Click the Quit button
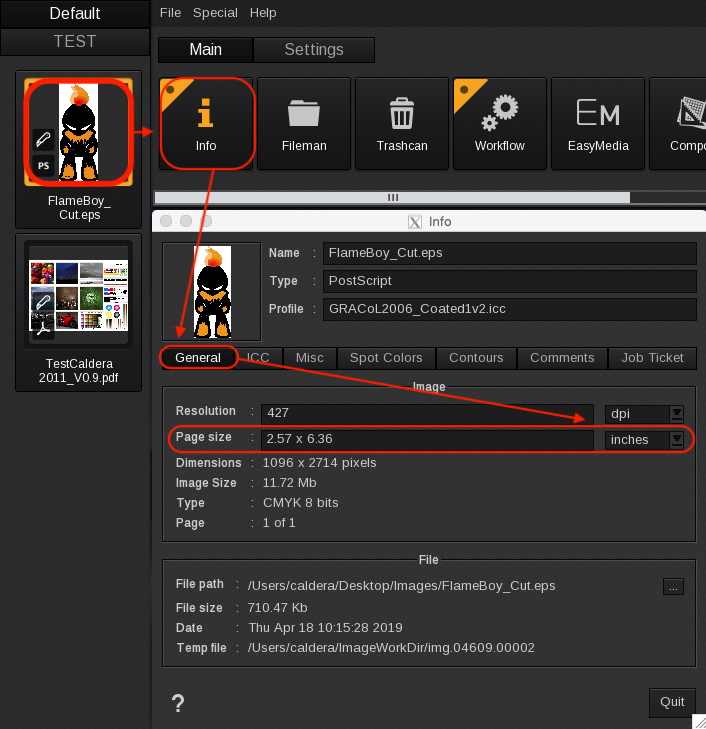 [672, 702]
